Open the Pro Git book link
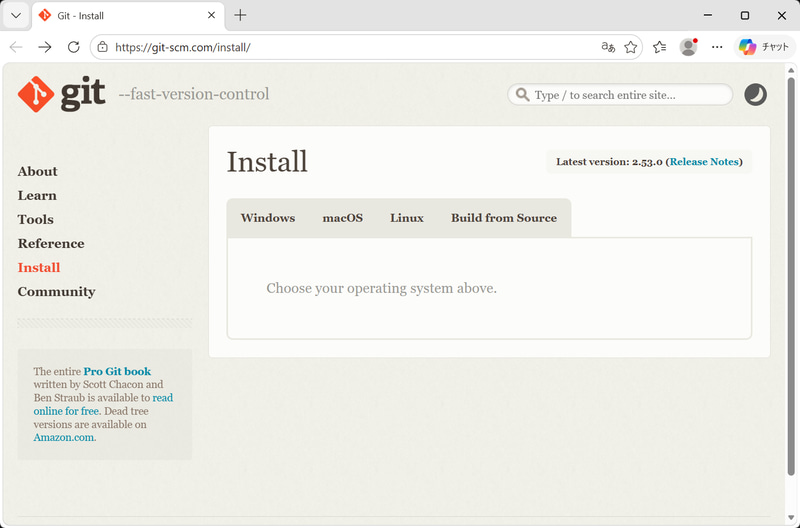Viewport: 800px width, 528px height. tap(117, 371)
